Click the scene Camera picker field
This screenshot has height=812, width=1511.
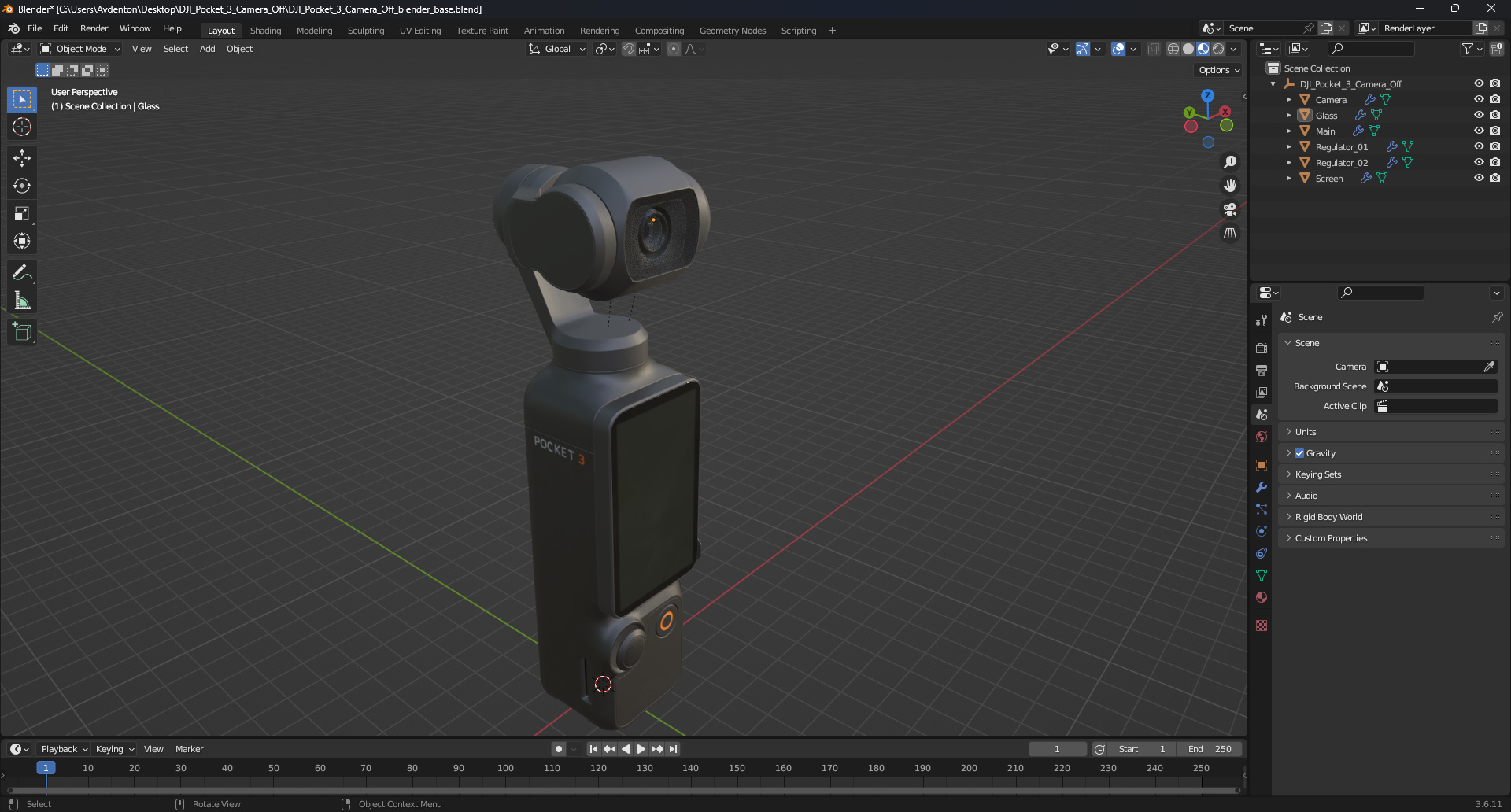[1435, 367]
